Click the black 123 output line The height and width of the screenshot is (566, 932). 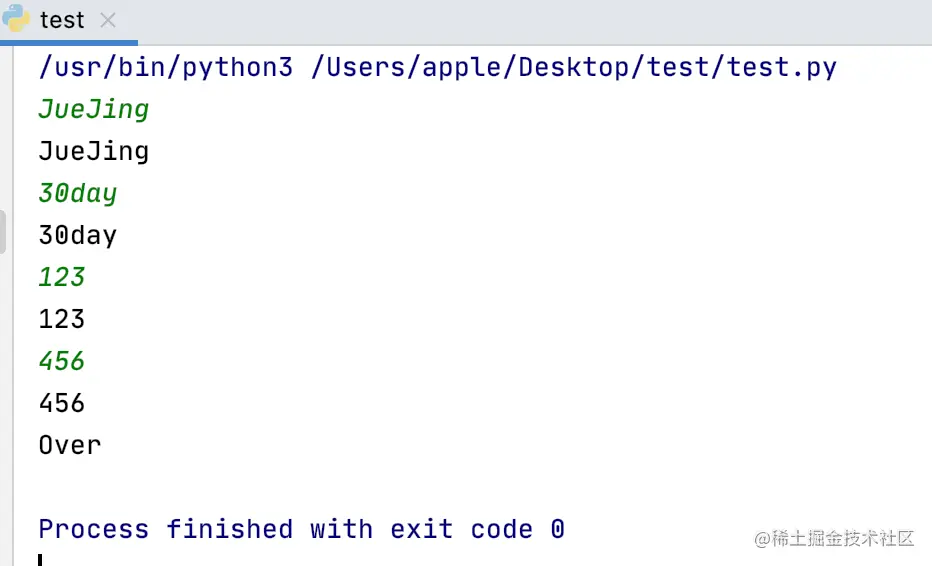61,319
